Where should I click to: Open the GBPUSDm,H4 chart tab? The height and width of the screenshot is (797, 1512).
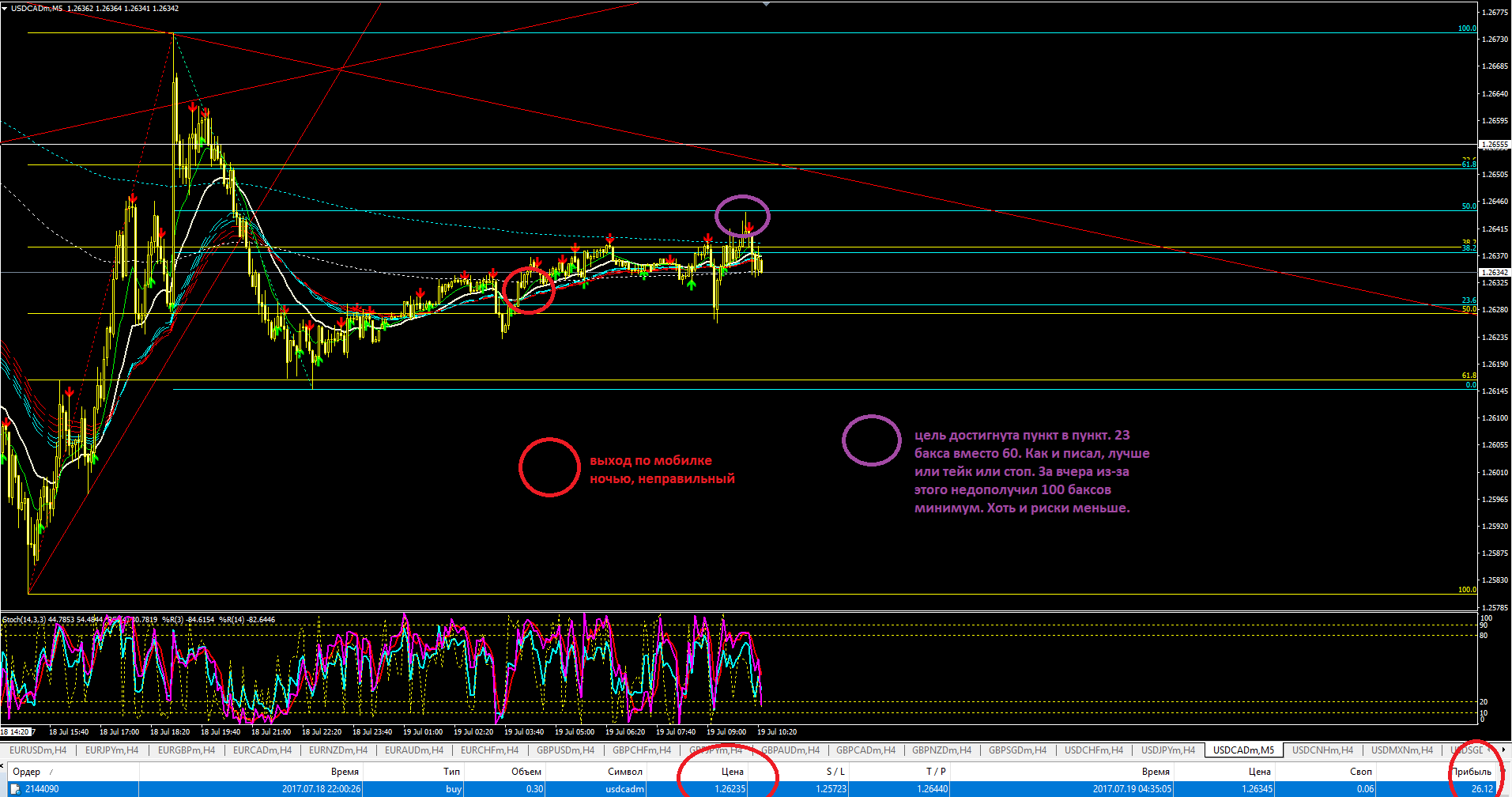(x=565, y=750)
